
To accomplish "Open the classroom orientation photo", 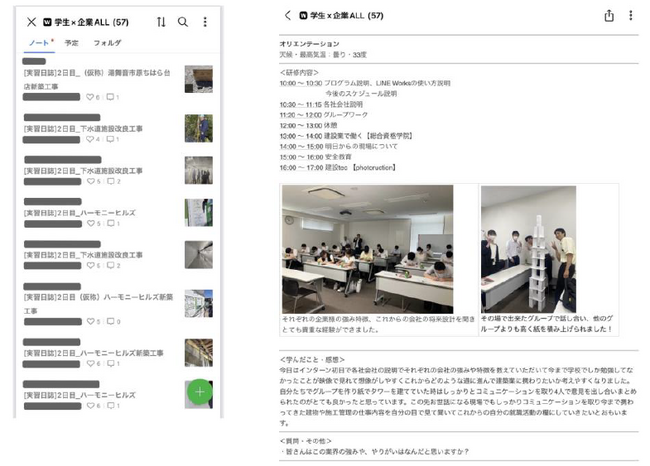I will 368,249.
